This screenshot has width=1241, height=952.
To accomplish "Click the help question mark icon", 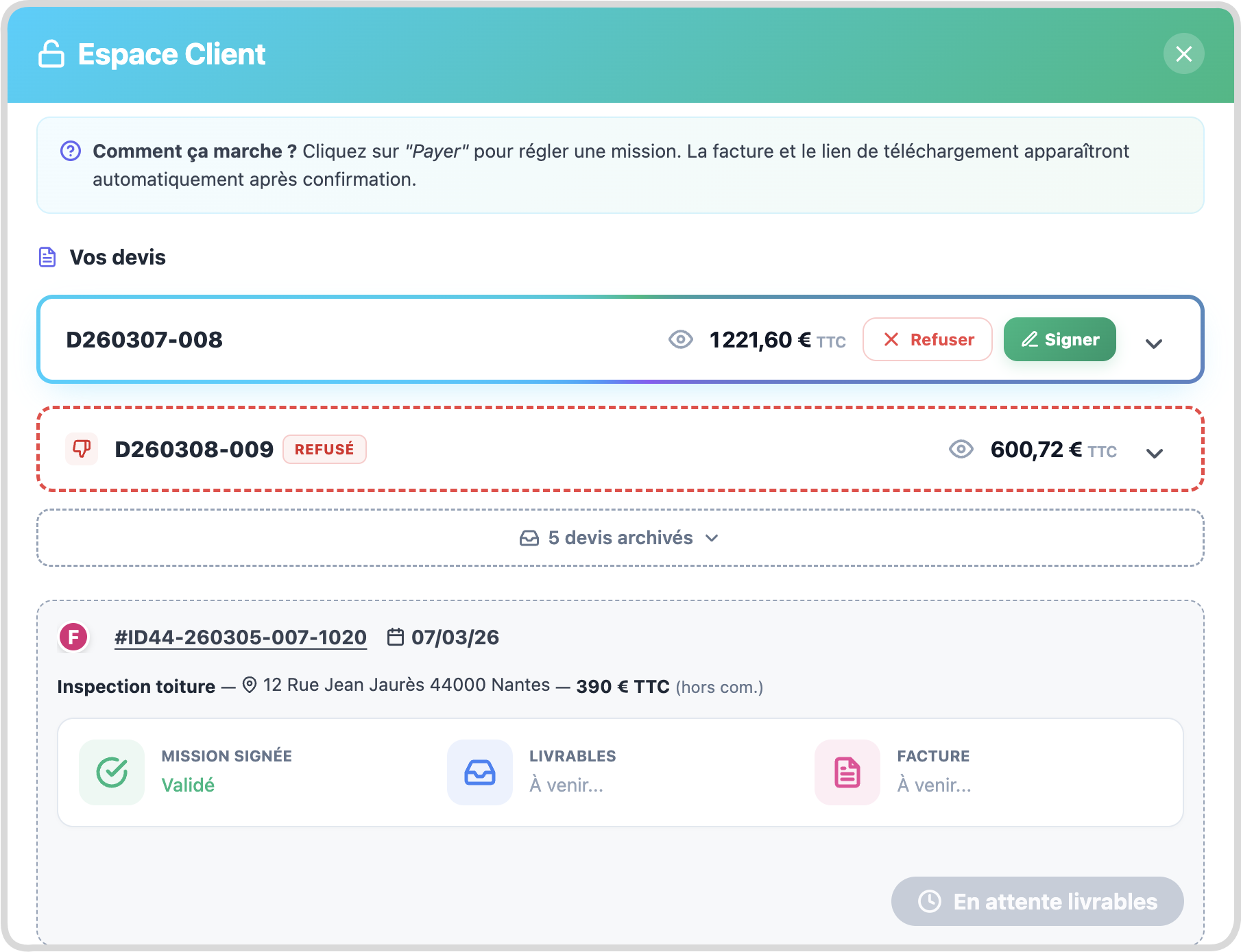I will (71, 151).
